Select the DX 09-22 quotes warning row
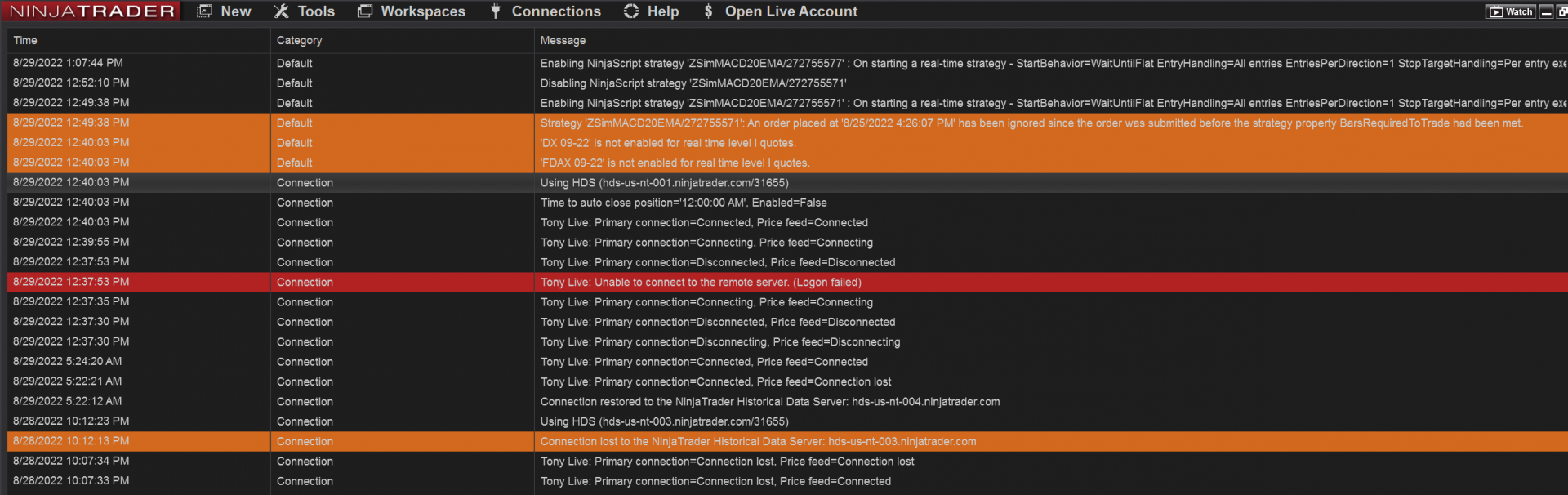The width and height of the screenshot is (1568, 495). (667, 143)
